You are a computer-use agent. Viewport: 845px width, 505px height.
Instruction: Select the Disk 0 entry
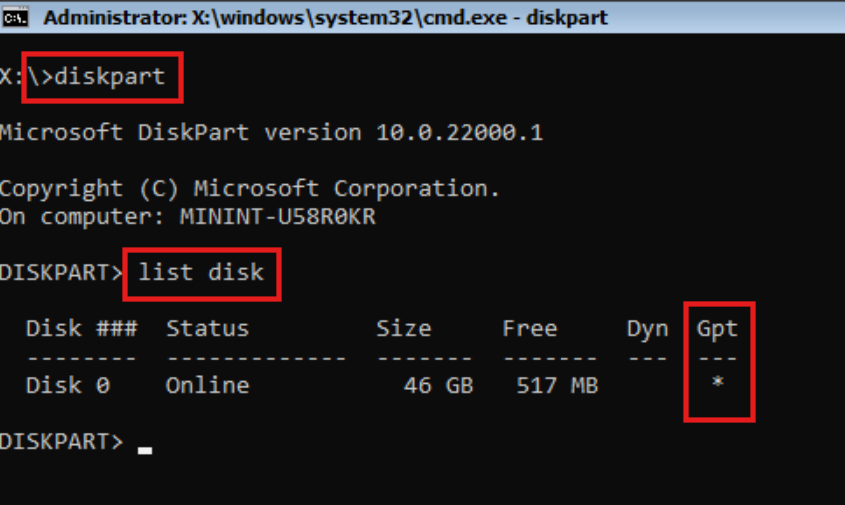coord(67,385)
